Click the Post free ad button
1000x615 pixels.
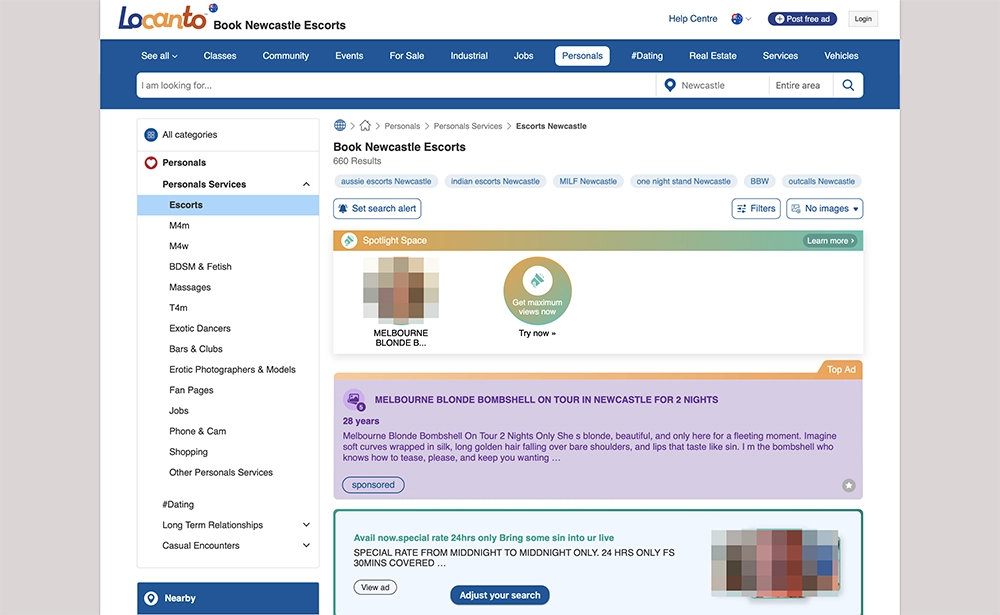coord(802,19)
